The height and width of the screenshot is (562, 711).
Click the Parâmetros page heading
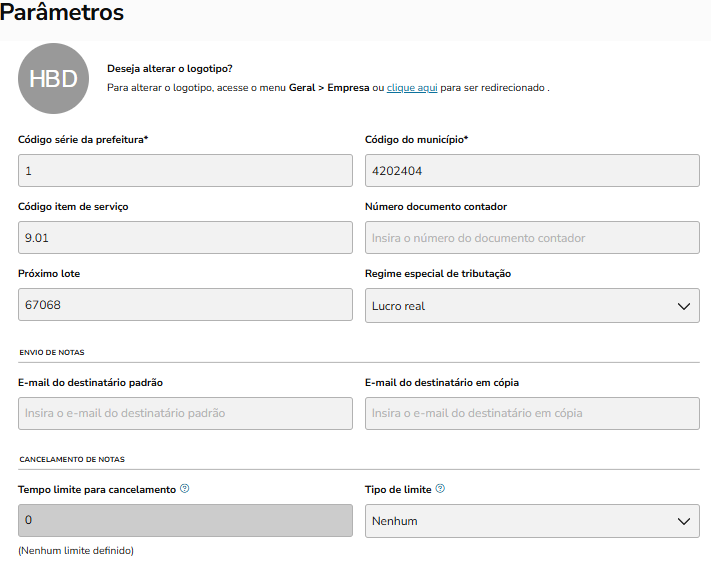point(62,14)
